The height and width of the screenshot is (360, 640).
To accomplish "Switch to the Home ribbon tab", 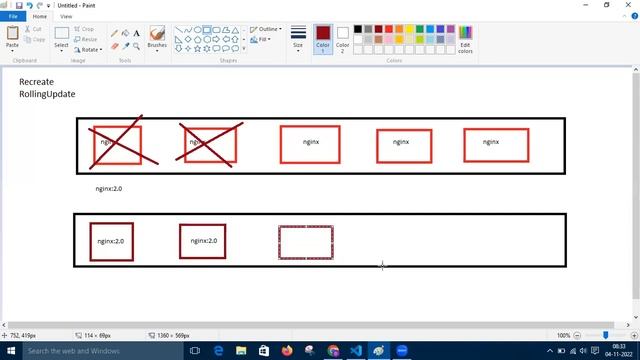I will tap(40, 16).
